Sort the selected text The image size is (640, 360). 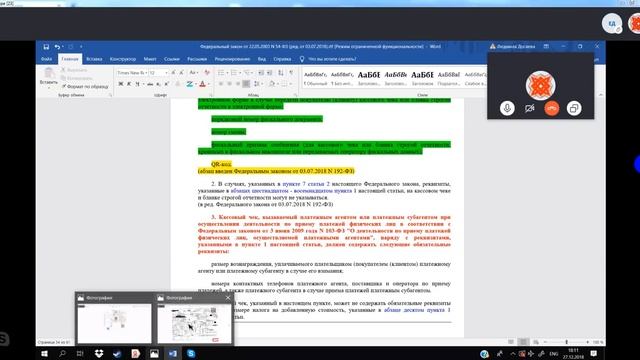[x=281, y=73]
